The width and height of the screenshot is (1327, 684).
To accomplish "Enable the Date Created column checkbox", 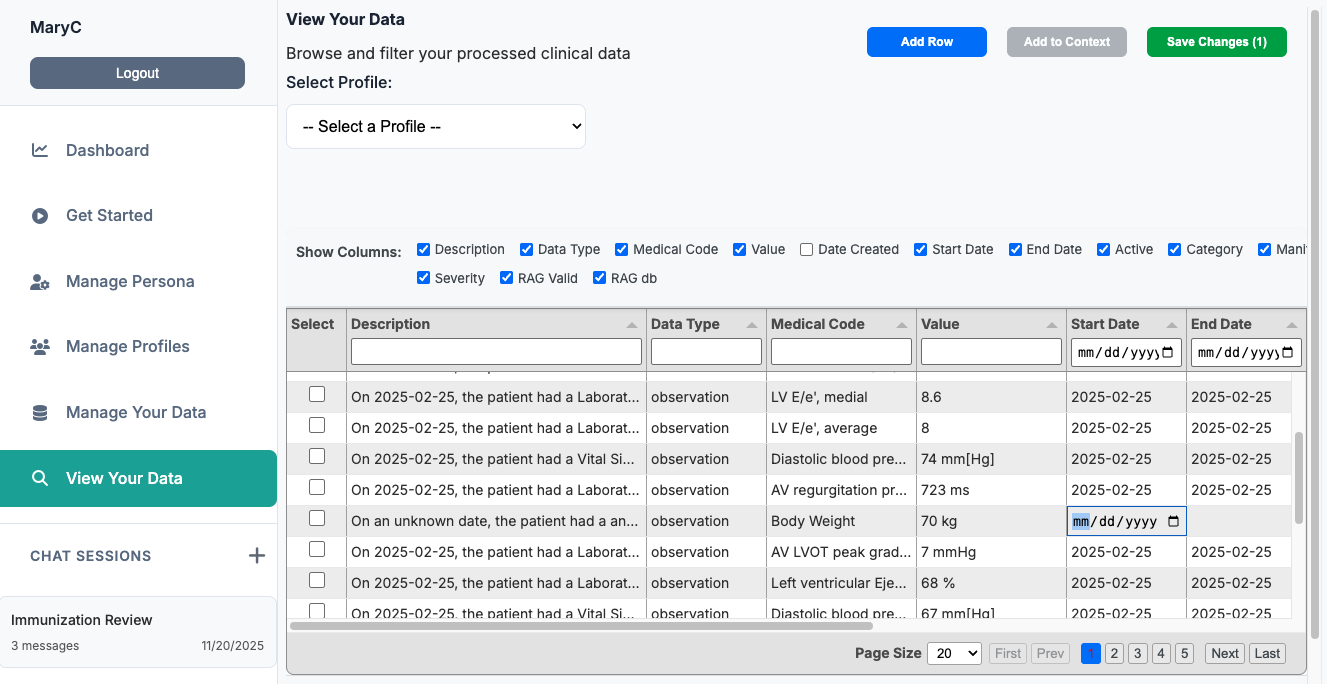I will pyautogui.click(x=805, y=249).
